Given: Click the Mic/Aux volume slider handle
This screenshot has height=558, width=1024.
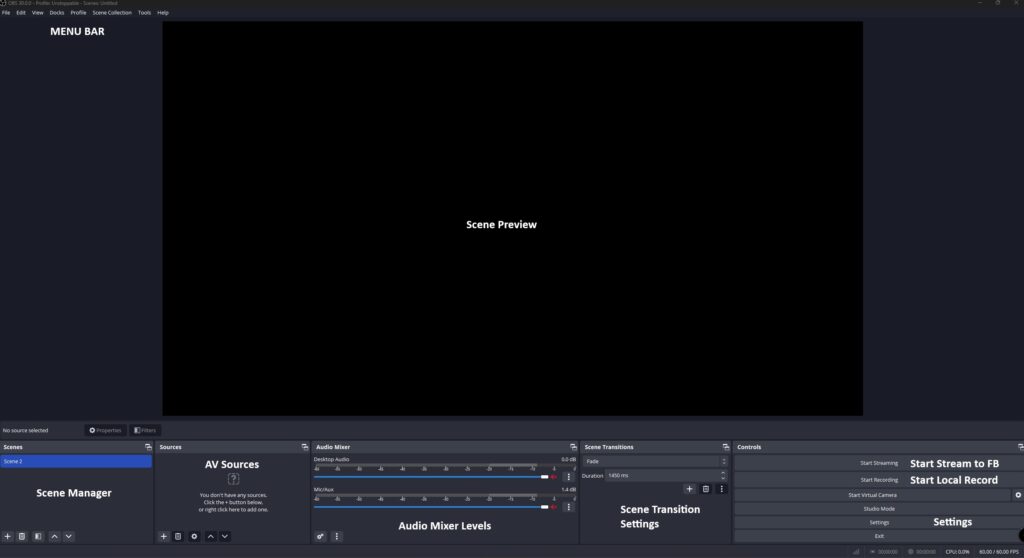Looking at the screenshot, I should coord(545,507).
